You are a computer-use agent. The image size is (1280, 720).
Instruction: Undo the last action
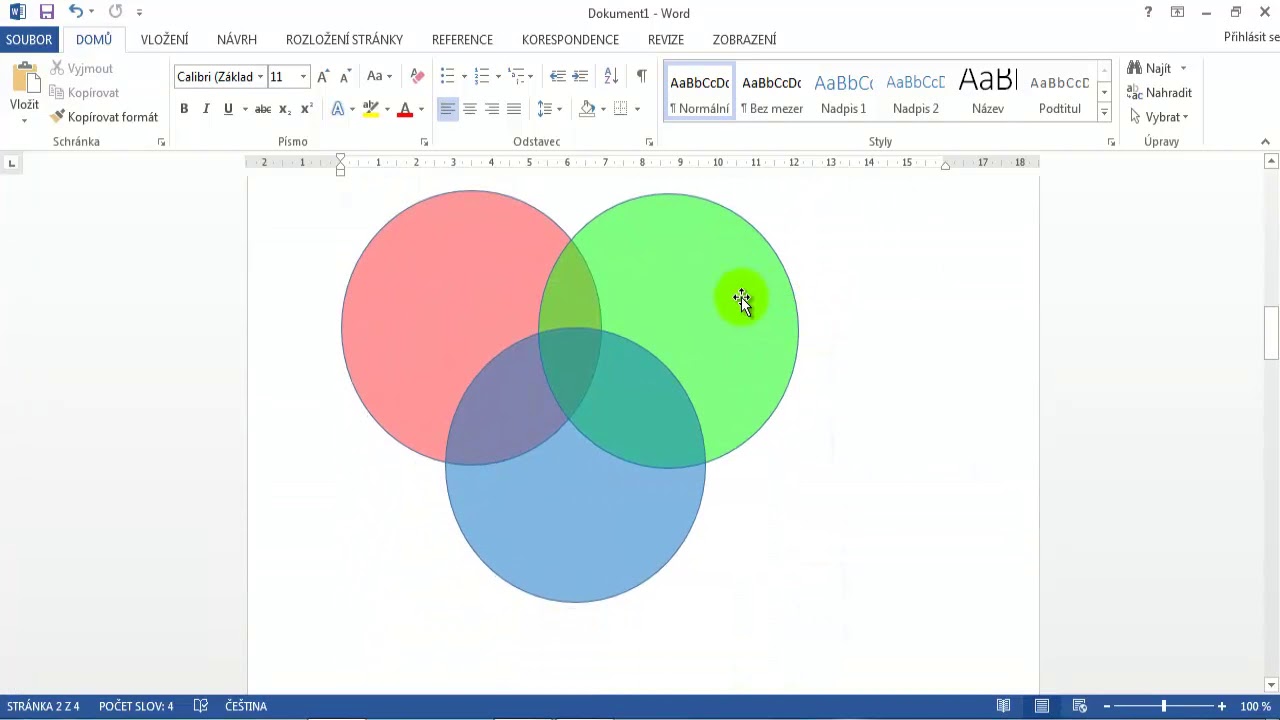75,12
